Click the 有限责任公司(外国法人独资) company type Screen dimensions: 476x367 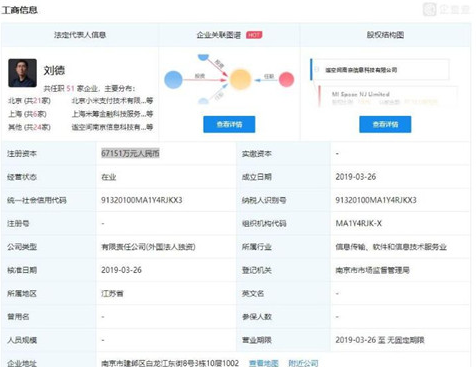(148, 247)
